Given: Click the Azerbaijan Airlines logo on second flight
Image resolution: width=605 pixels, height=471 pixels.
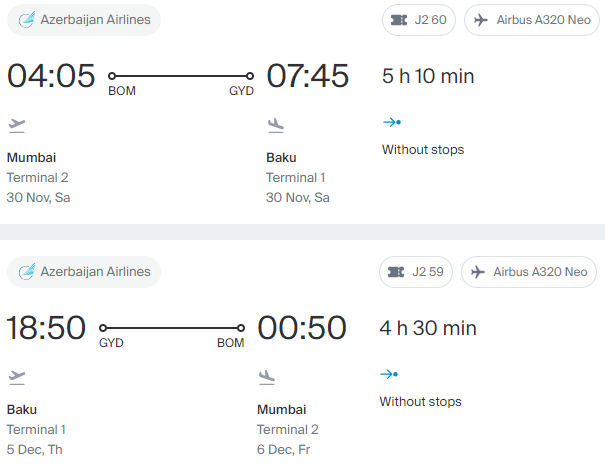Looking at the screenshot, I should click(x=27, y=272).
